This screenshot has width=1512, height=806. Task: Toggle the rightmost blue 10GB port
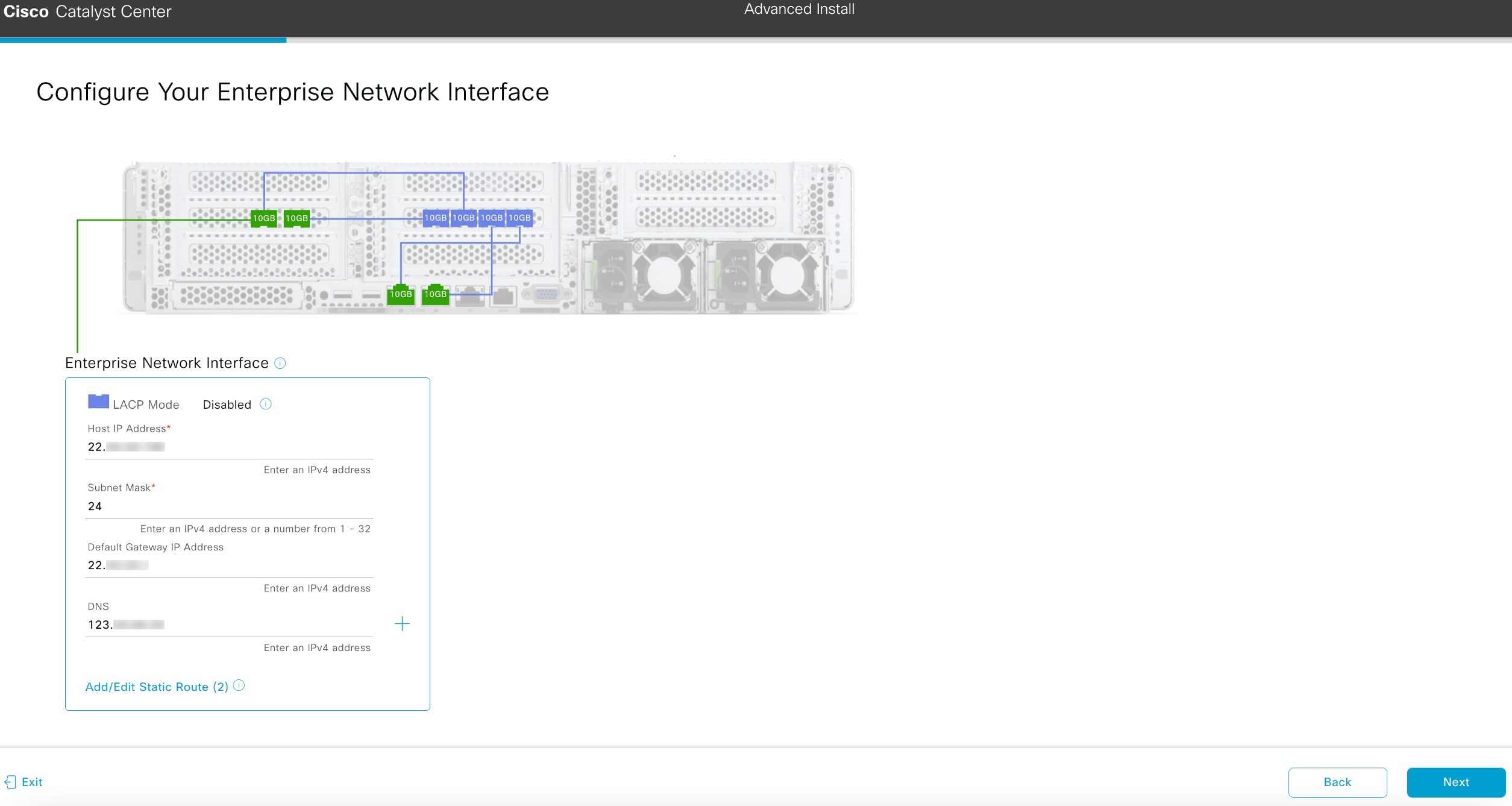(x=519, y=218)
